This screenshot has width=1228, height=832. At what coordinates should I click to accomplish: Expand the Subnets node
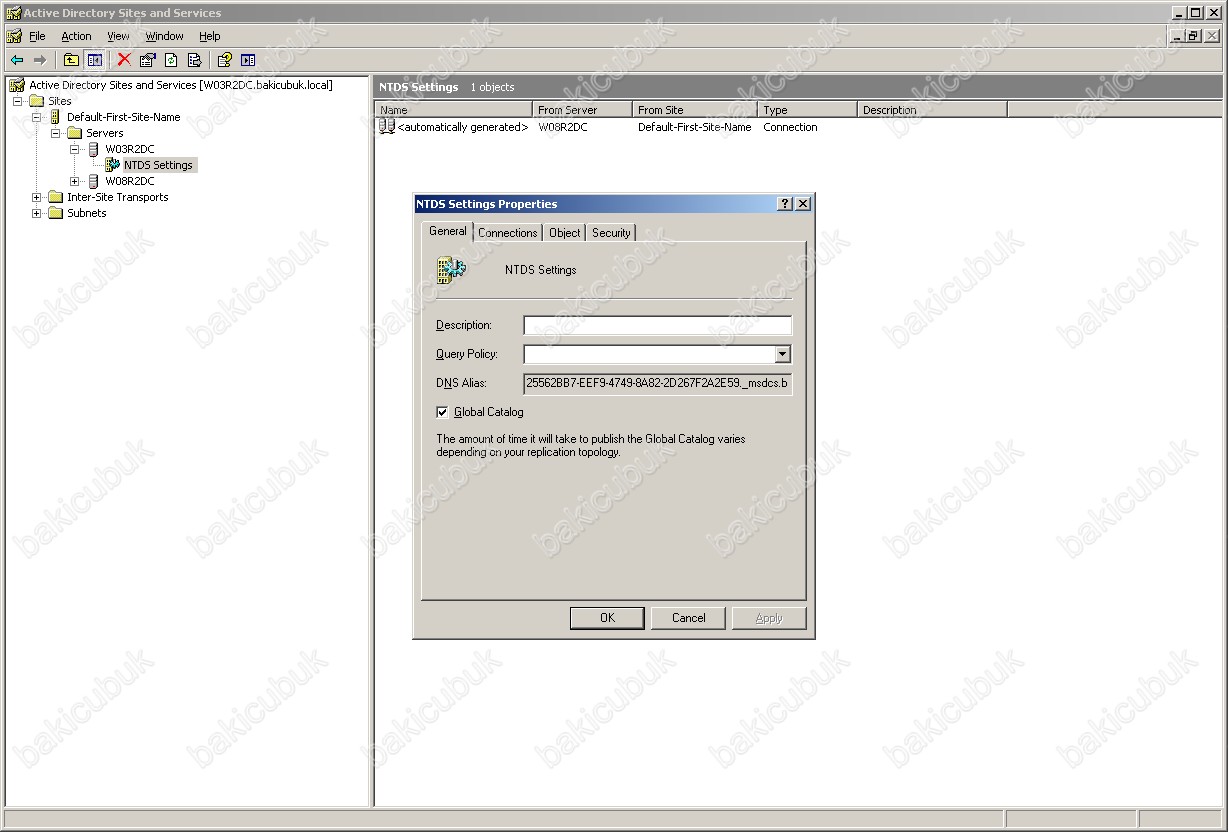[37, 213]
